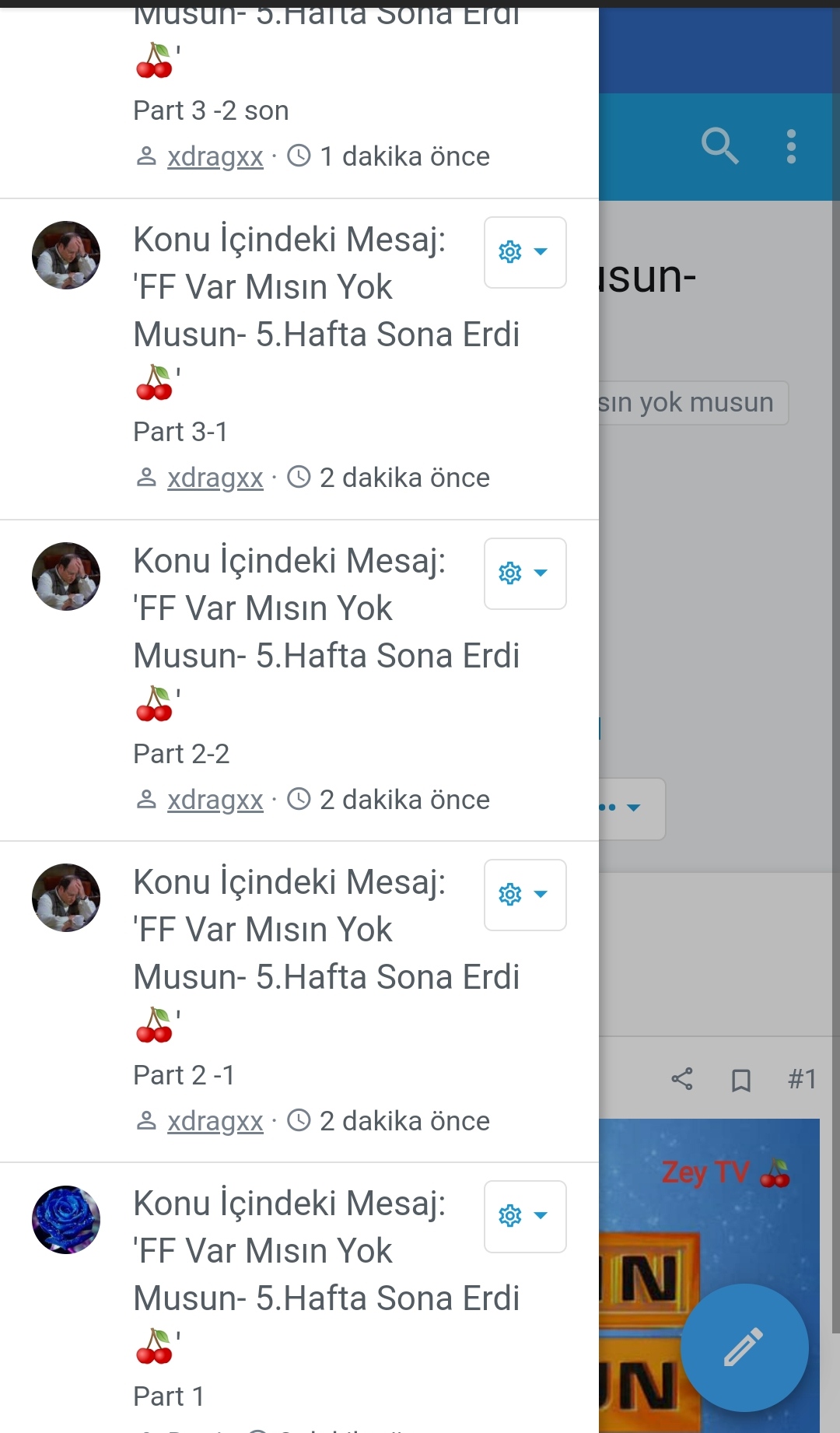Screen dimensions: 840x1433
Task: Tap the blue rose avatar thumbnail
Action: tap(66, 1219)
